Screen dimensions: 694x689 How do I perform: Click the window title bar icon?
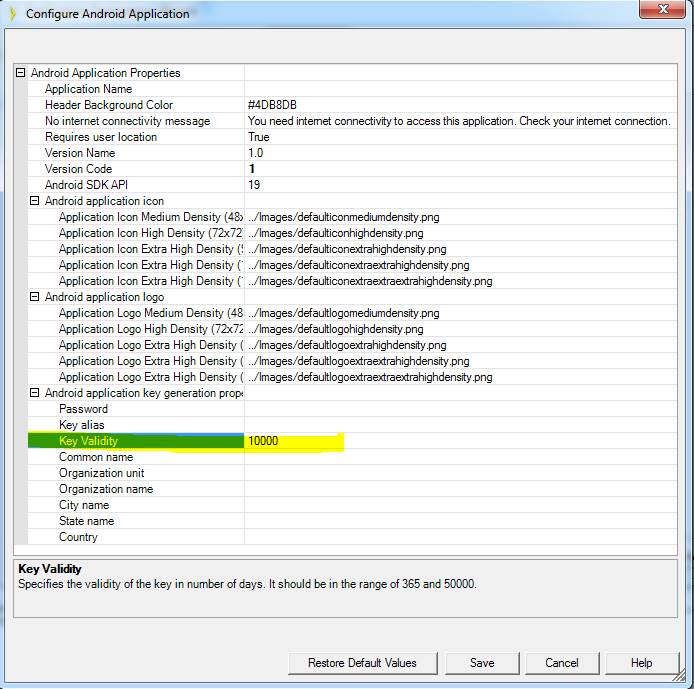tap(12, 14)
